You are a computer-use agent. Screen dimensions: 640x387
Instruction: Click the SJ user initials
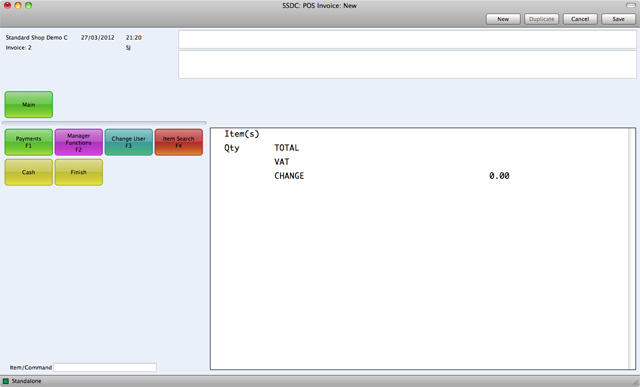coord(128,48)
